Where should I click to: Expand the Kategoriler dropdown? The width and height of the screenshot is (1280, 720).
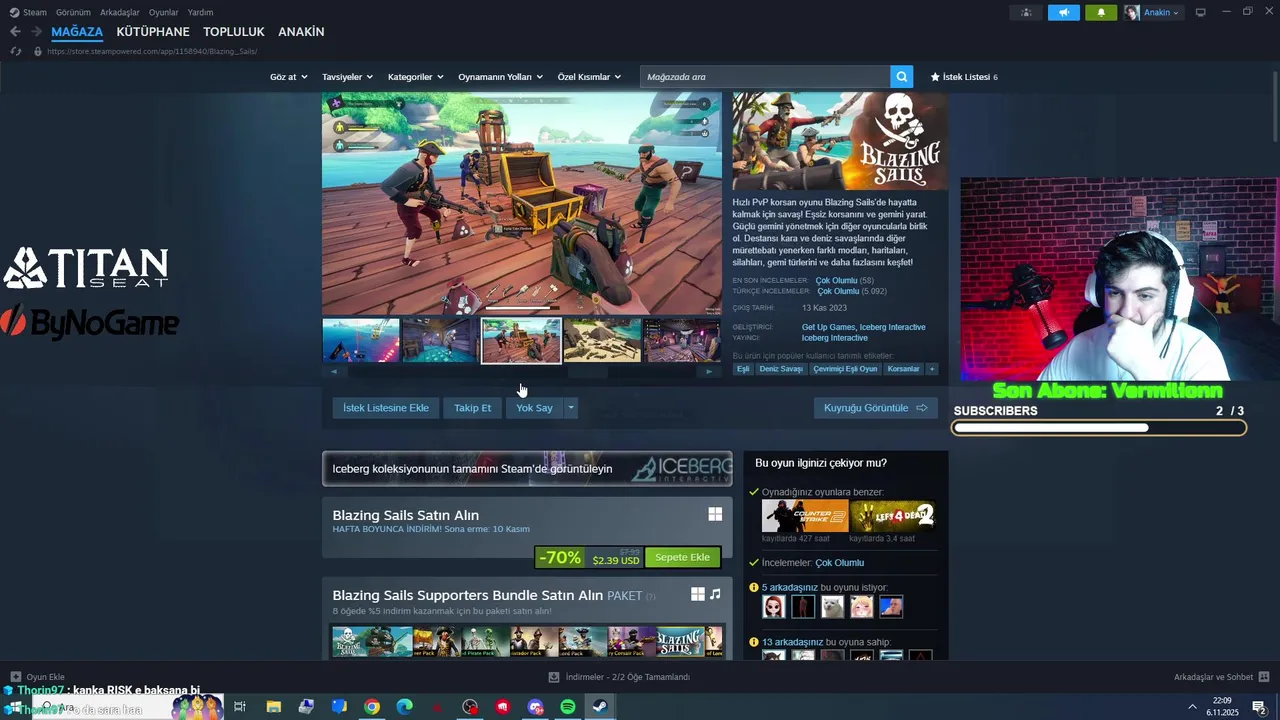click(415, 77)
